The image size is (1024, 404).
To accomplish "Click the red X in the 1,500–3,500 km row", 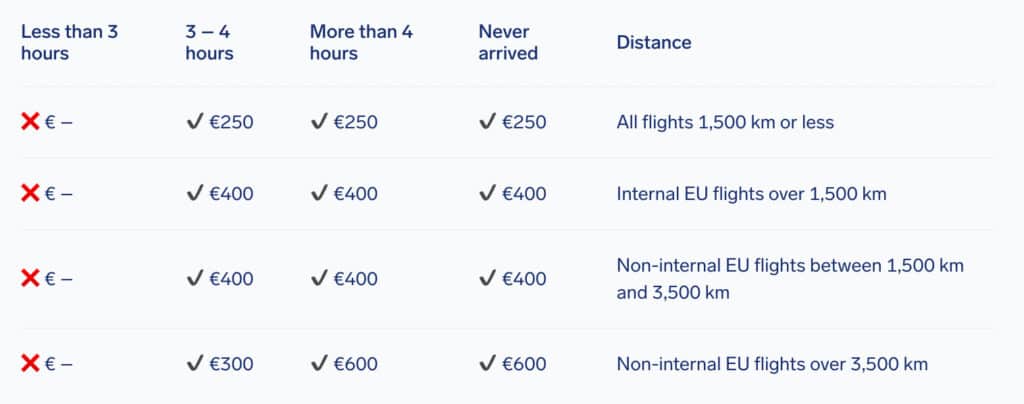I will [30, 278].
